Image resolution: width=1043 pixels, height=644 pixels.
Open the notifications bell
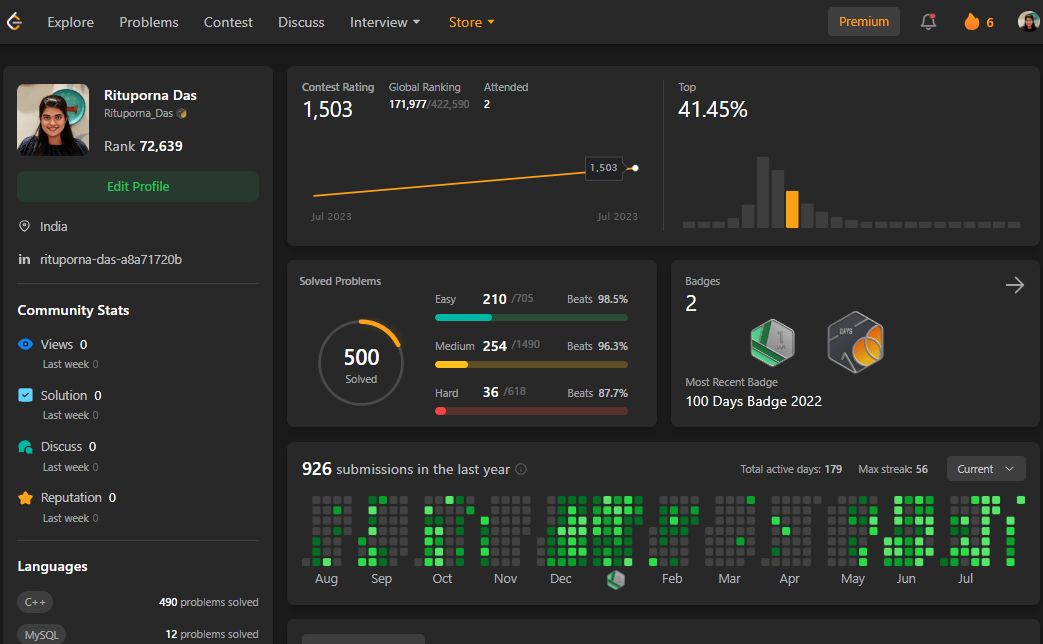point(928,22)
